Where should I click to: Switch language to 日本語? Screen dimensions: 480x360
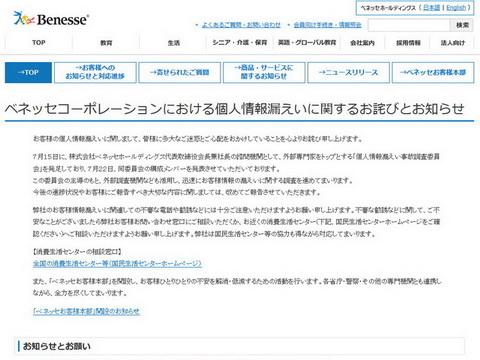(431, 8)
